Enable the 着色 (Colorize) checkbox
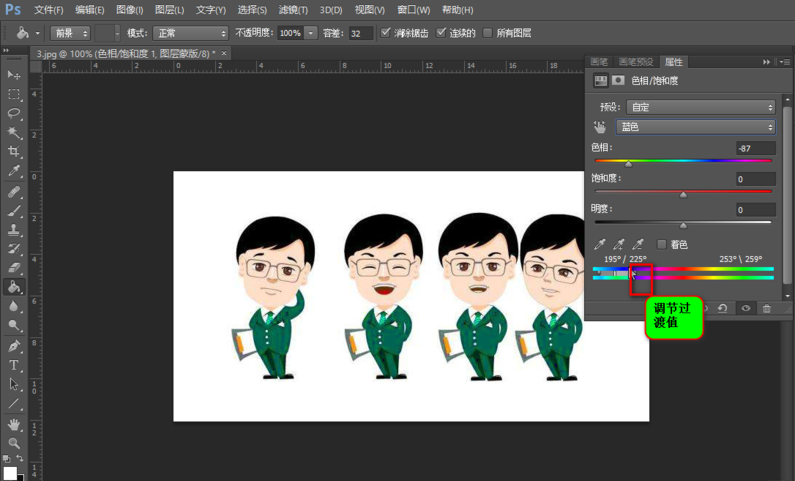This screenshot has height=481, width=795. [661, 244]
